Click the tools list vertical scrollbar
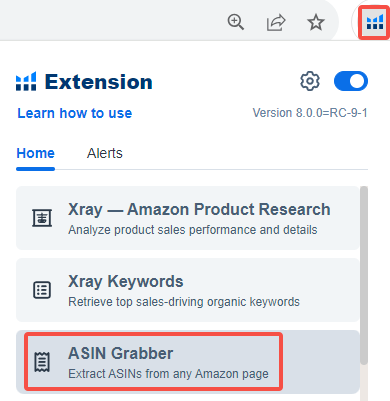The image size is (390, 401). pos(364,275)
